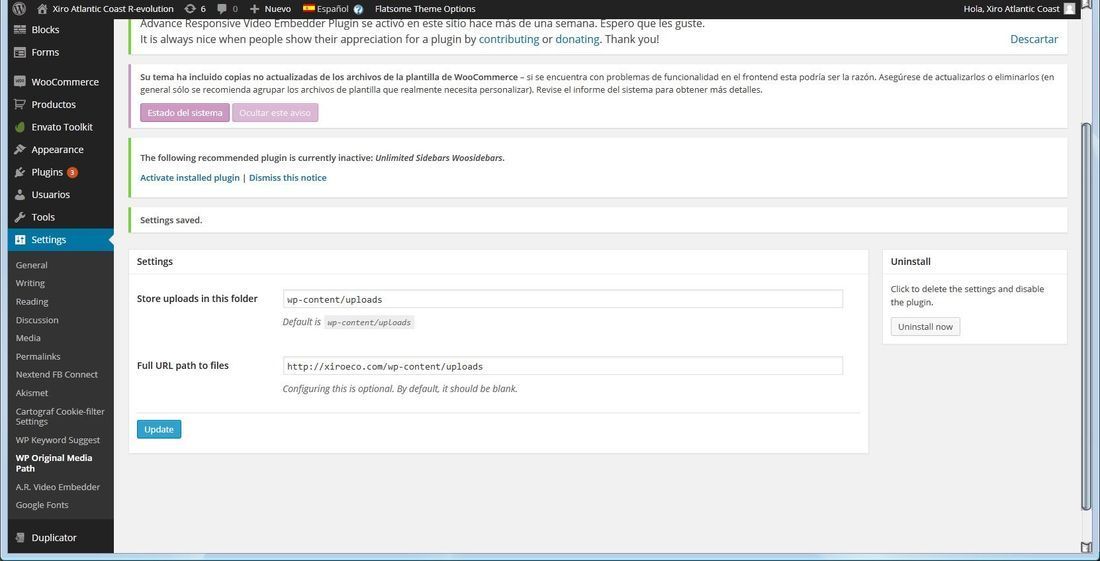Click the user avatar in admin bar
The height and width of the screenshot is (561, 1100).
(1069, 9)
